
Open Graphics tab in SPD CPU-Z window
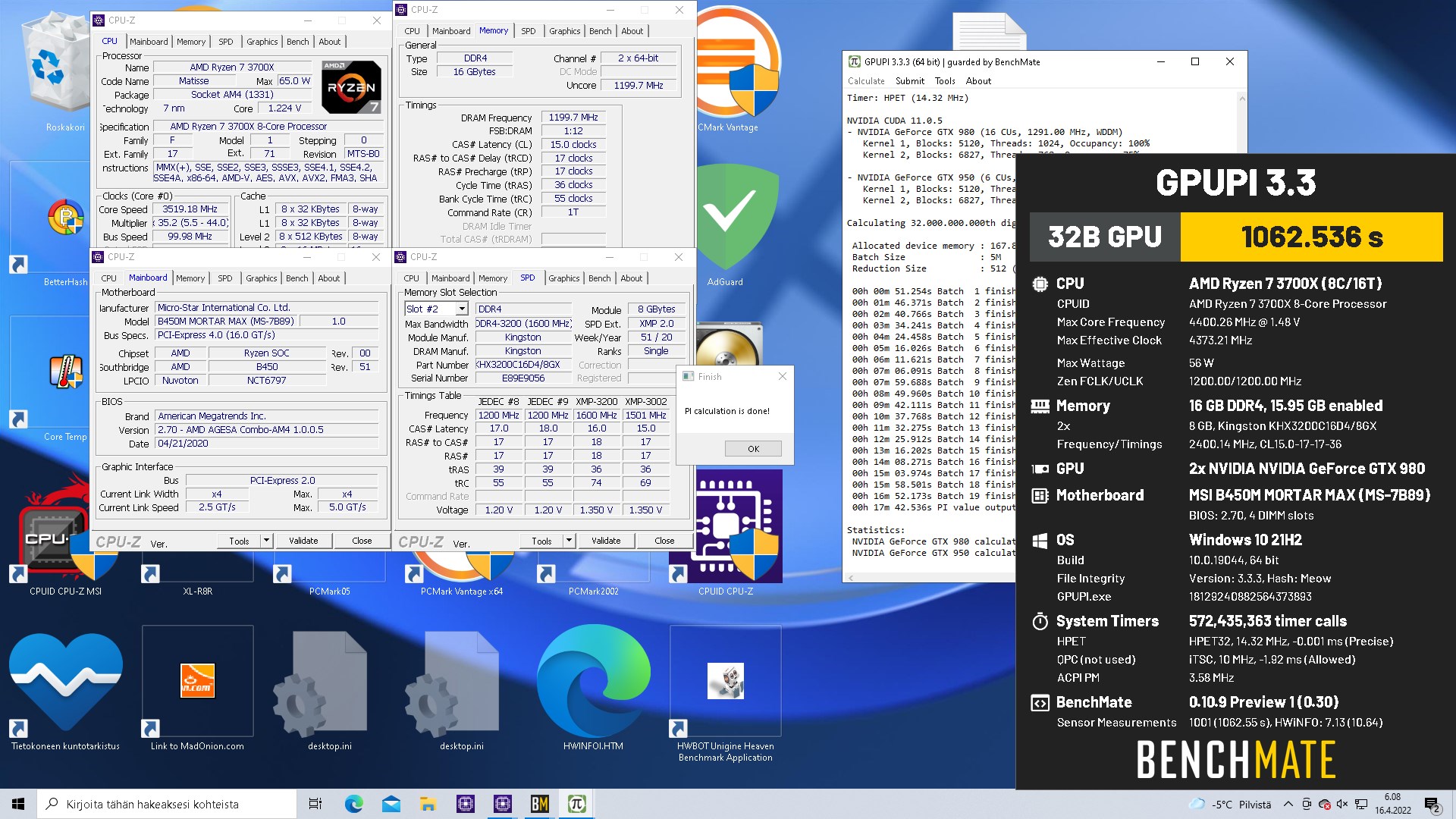point(564,278)
